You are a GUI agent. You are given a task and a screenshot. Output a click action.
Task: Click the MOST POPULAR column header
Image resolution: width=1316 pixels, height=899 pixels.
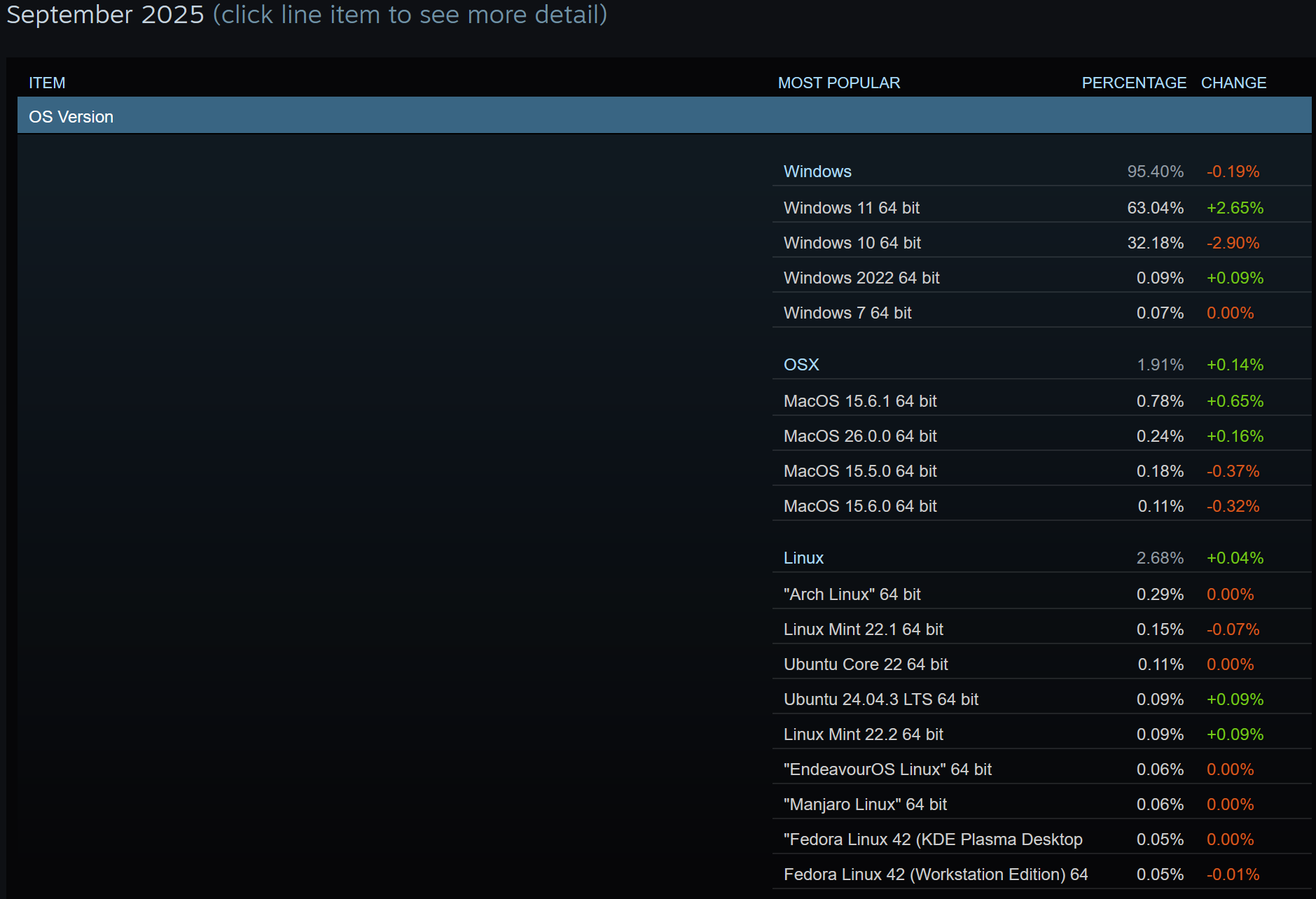click(x=839, y=83)
